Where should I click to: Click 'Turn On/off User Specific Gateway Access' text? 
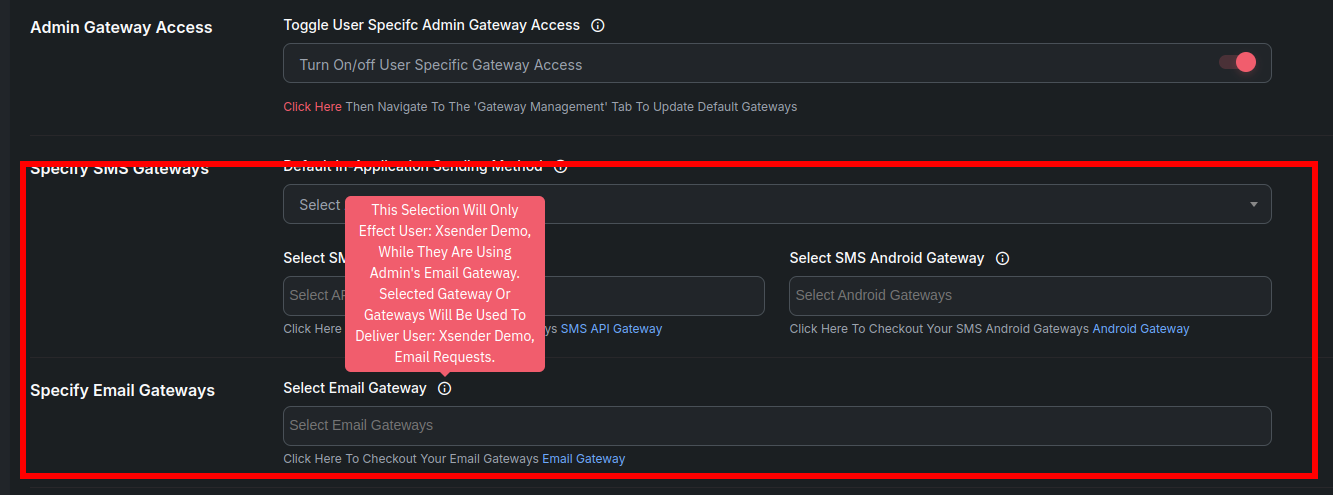click(440, 64)
